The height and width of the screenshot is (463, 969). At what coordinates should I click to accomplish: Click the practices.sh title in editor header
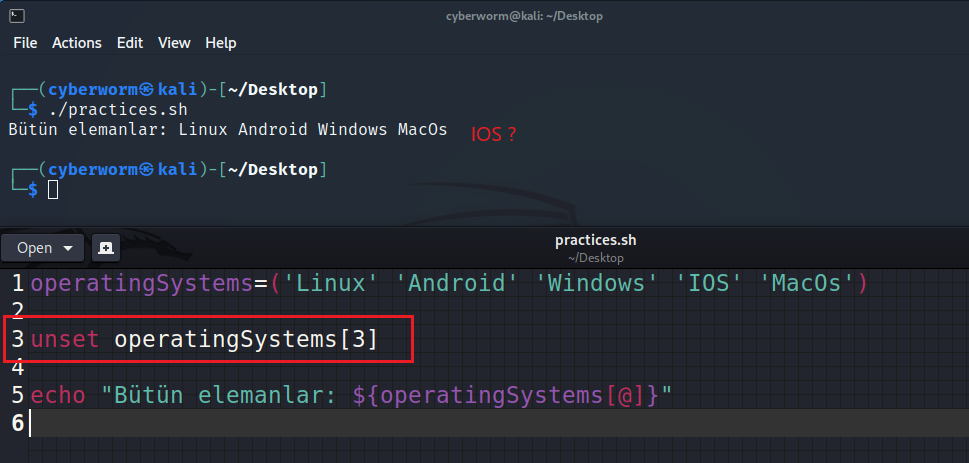595,241
